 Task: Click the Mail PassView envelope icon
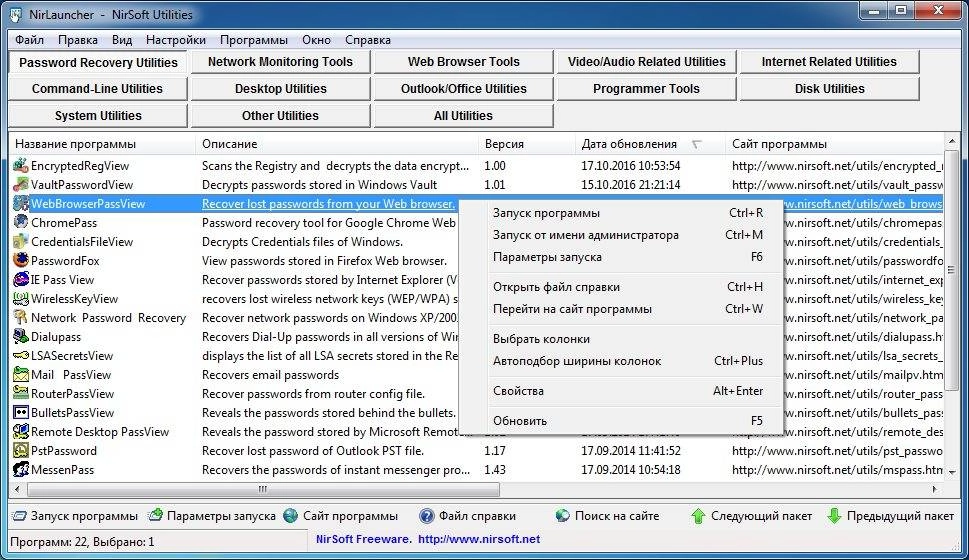click(20, 375)
